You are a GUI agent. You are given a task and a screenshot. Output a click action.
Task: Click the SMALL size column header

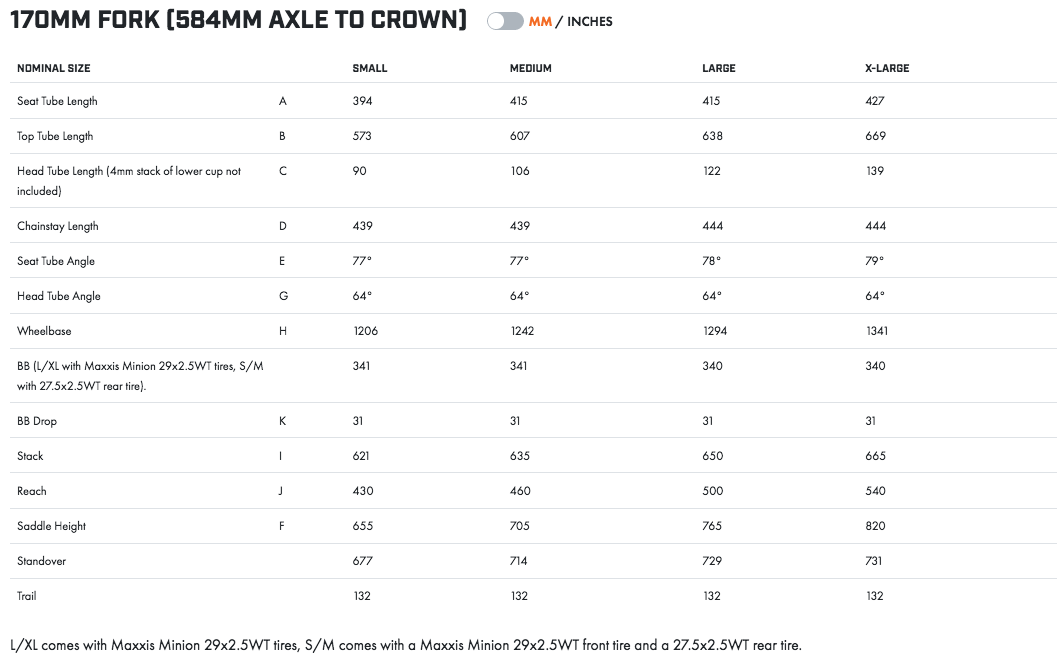click(370, 68)
